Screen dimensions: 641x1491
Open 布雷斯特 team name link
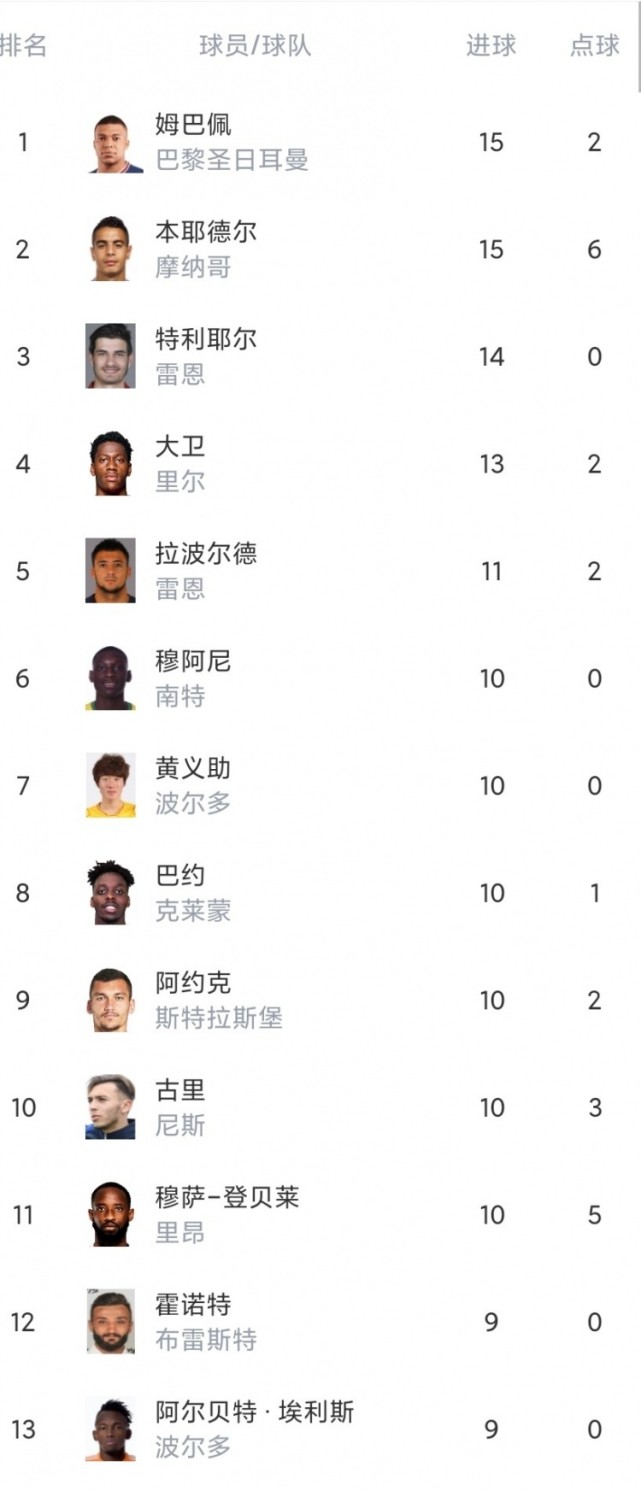(206, 1340)
